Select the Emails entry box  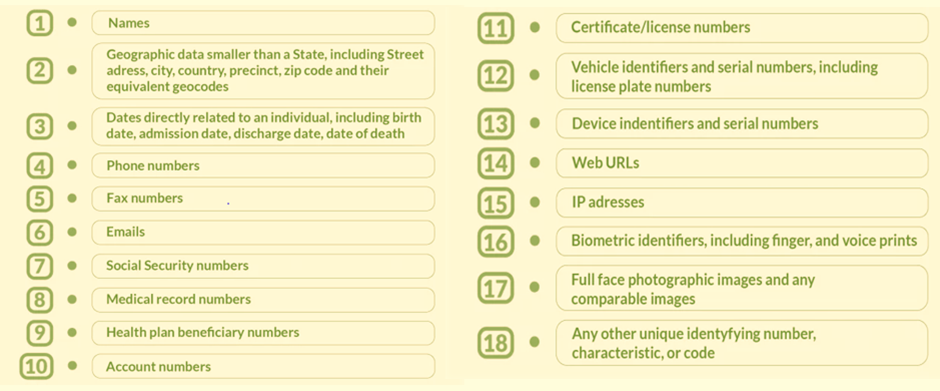tap(263, 232)
